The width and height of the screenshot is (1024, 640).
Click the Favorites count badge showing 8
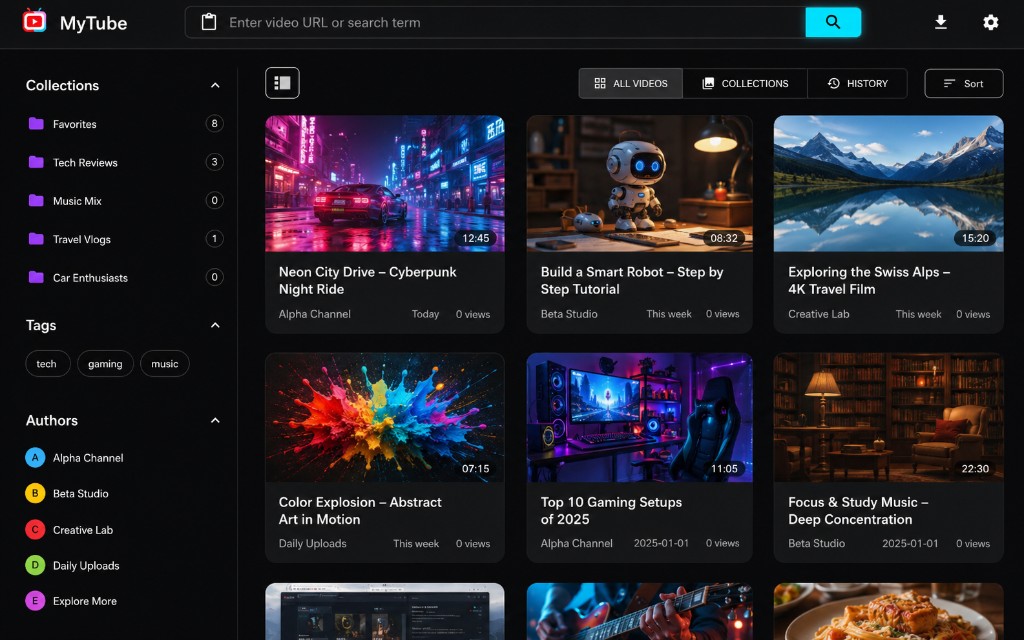coord(214,123)
